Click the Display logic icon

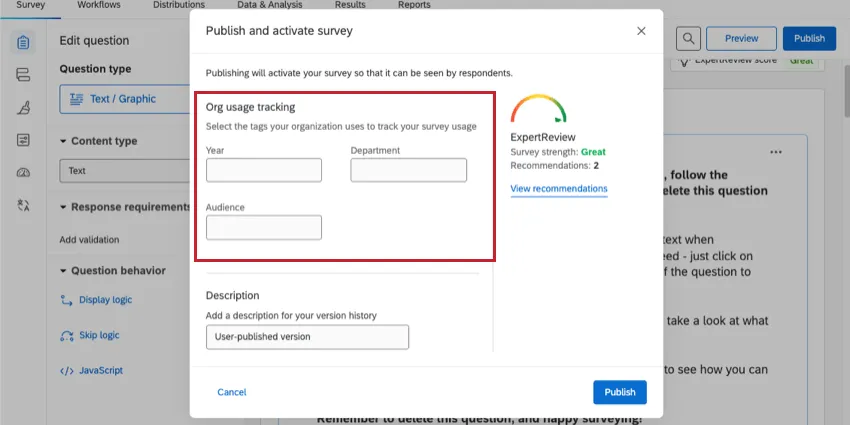66,300
